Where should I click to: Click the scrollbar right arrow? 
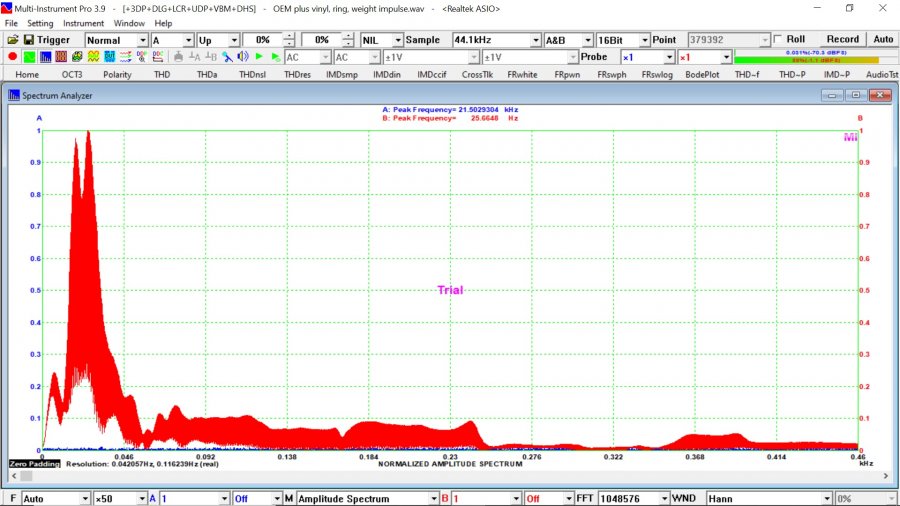click(885, 476)
